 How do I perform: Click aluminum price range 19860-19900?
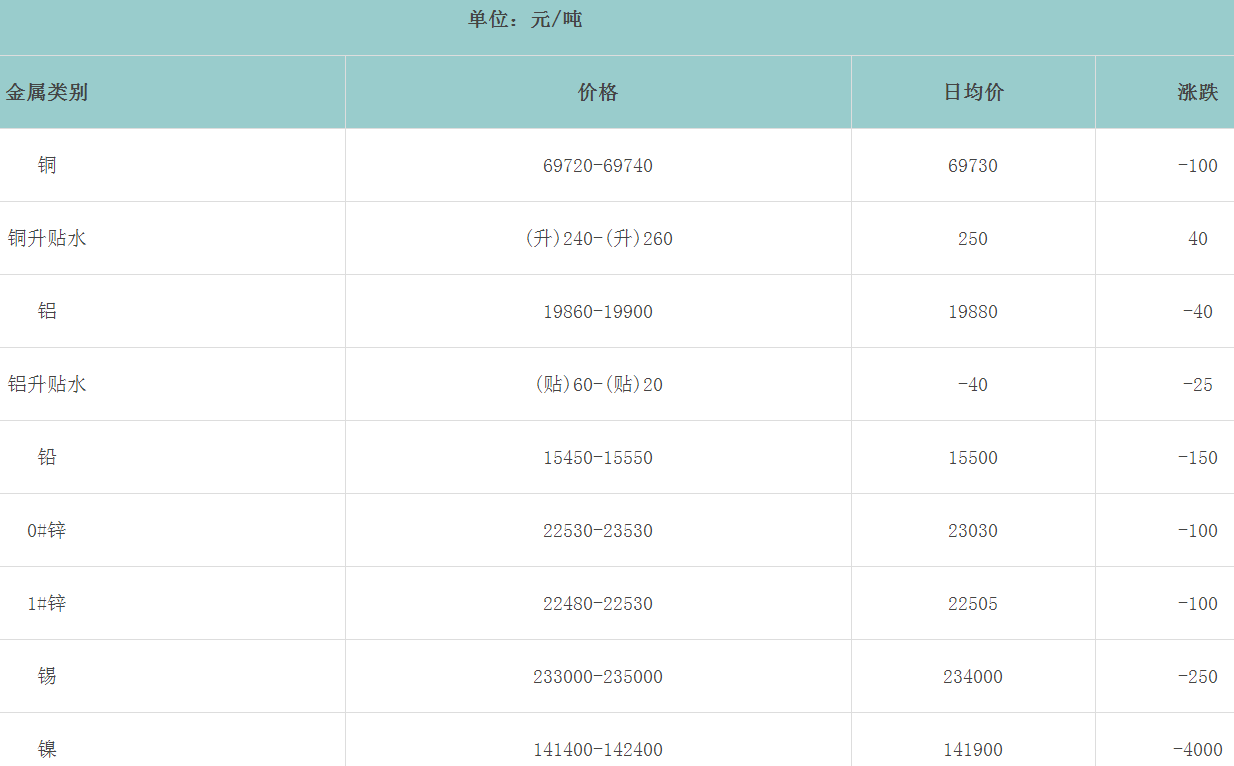pos(598,312)
